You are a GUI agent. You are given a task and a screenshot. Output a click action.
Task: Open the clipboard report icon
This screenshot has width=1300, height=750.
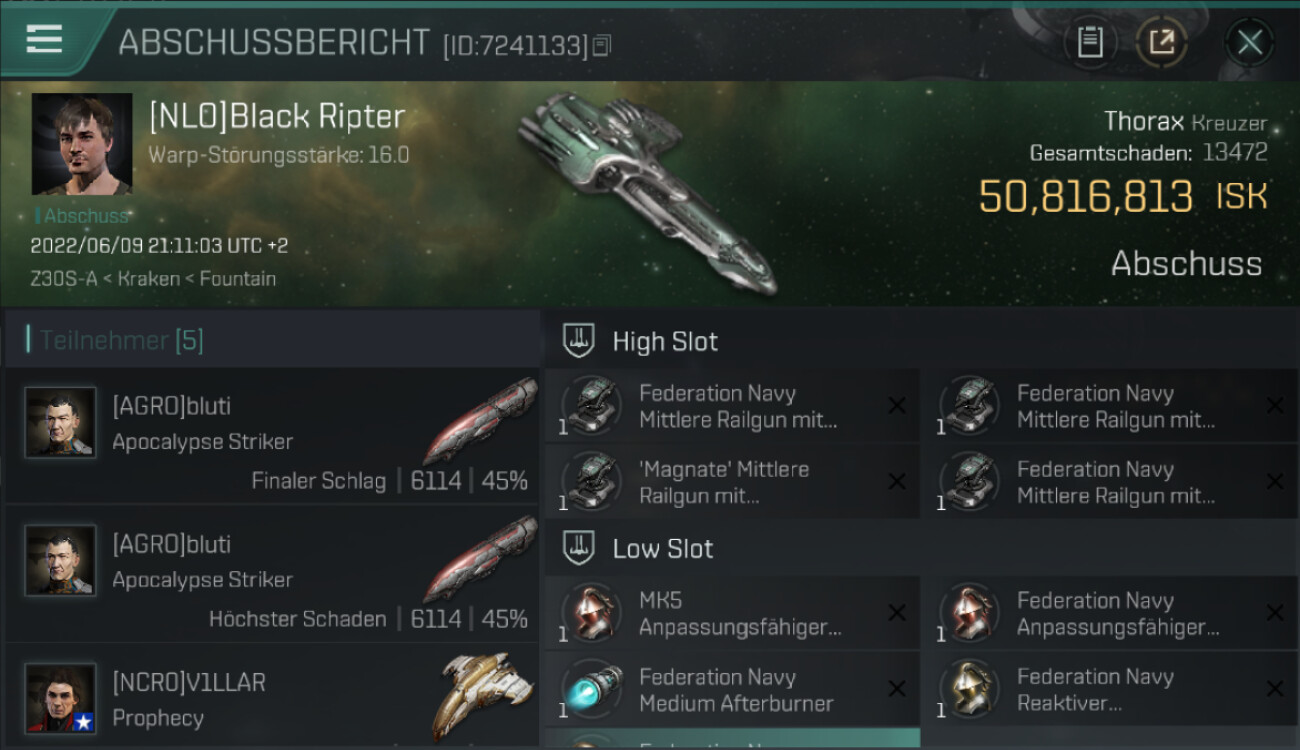[x=1090, y=42]
